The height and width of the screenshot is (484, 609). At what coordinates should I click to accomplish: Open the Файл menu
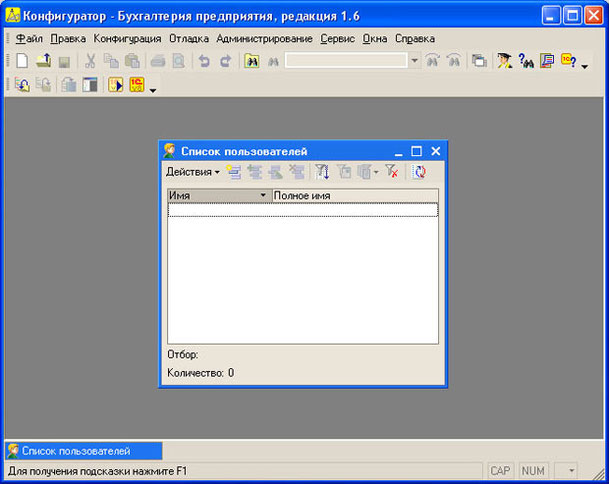[29, 39]
